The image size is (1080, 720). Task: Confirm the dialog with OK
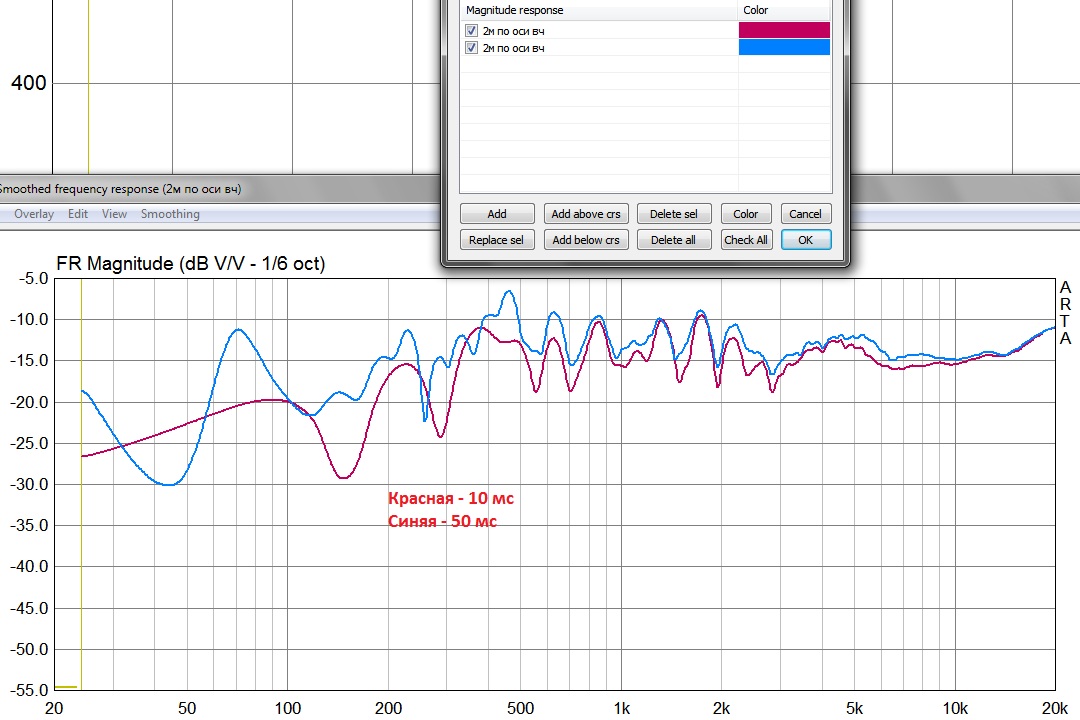(806, 240)
